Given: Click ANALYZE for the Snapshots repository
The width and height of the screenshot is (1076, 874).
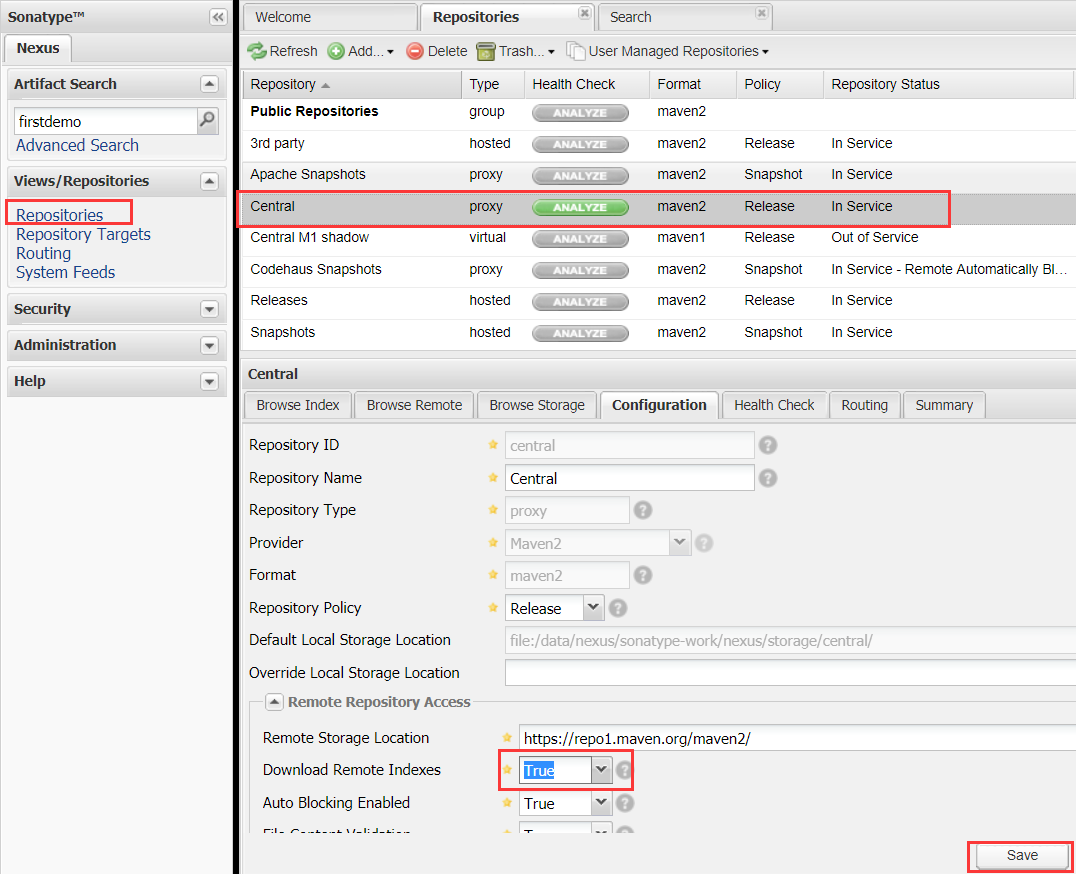Looking at the screenshot, I should [x=580, y=333].
